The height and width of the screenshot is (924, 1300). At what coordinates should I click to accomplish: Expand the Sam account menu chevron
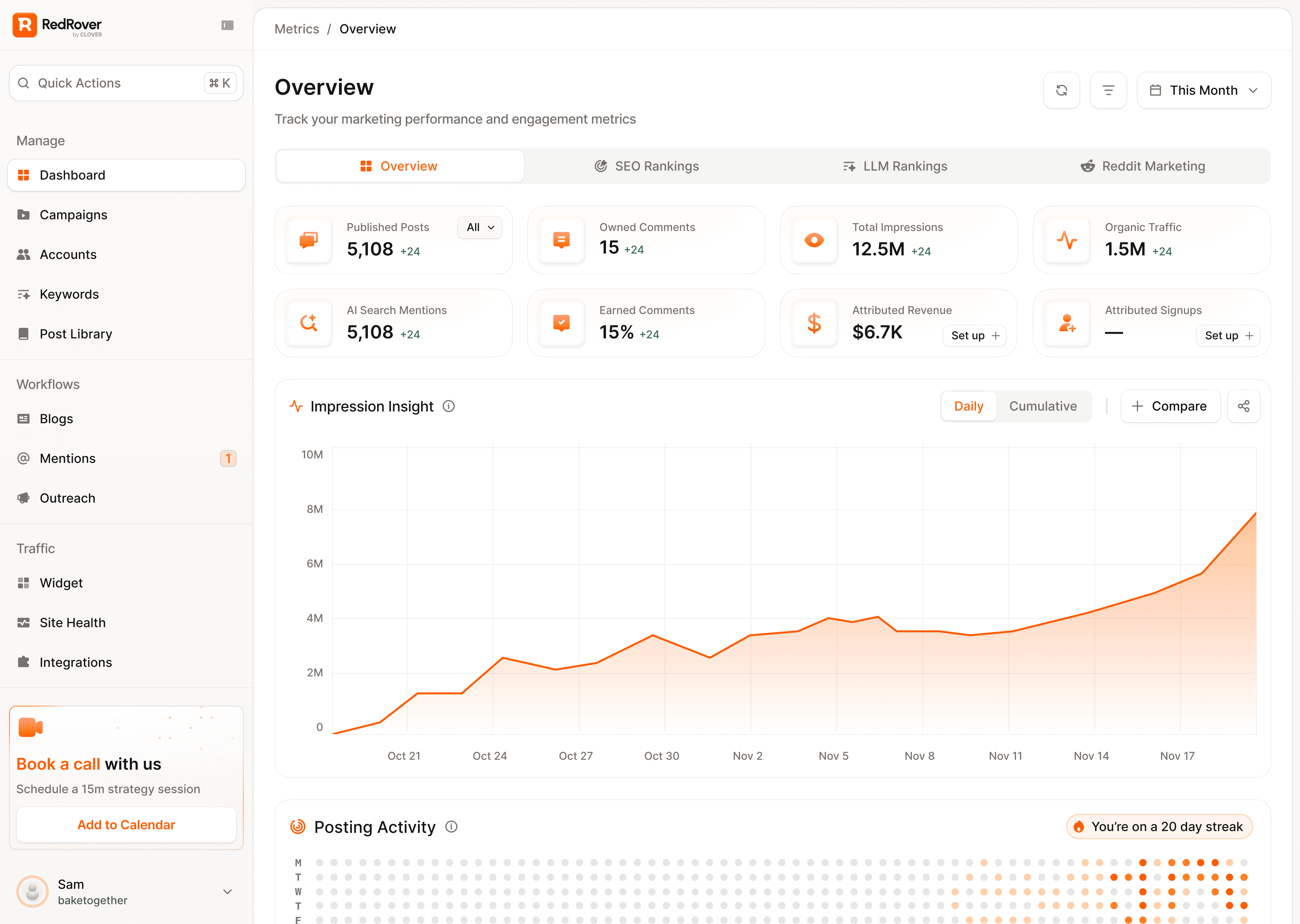pyautogui.click(x=227, y=892)
